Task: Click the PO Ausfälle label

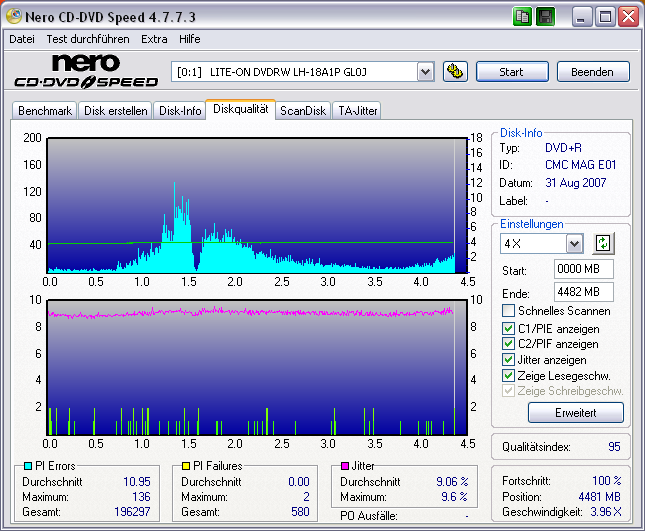Action: [x=369, y=516]
